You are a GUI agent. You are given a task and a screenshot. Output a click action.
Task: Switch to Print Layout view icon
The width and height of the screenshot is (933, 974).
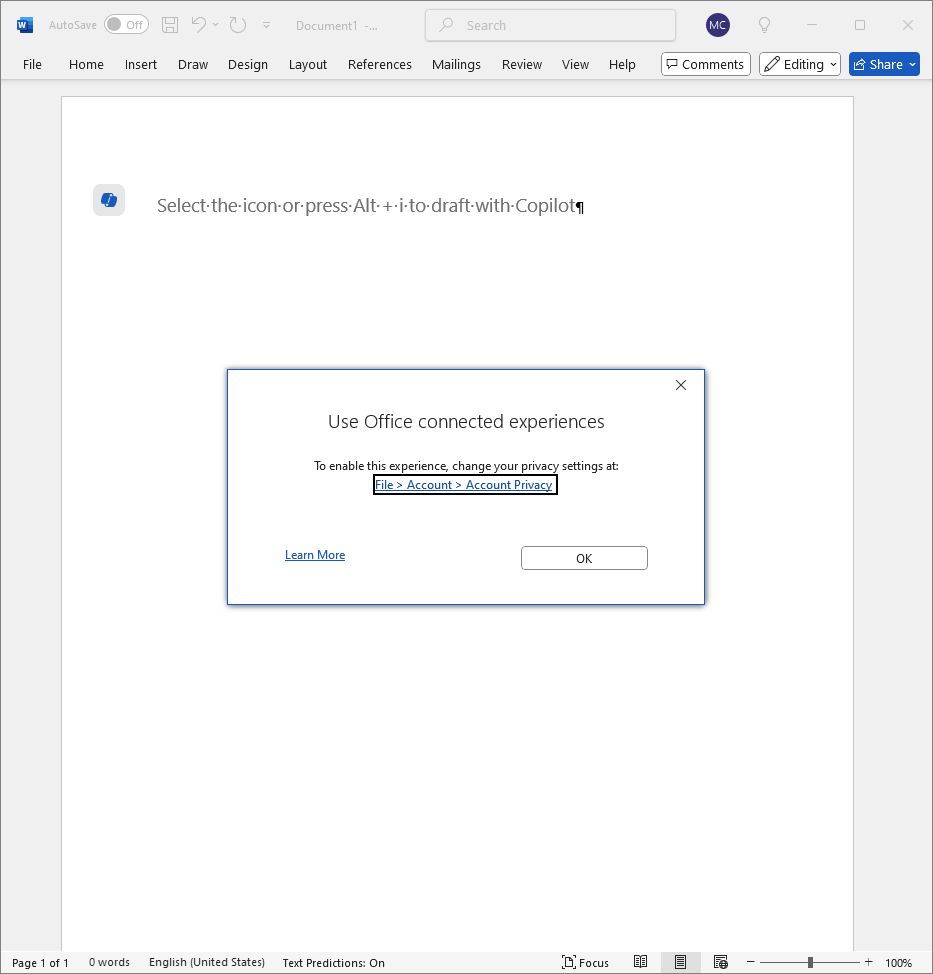(x=681, y=962)
